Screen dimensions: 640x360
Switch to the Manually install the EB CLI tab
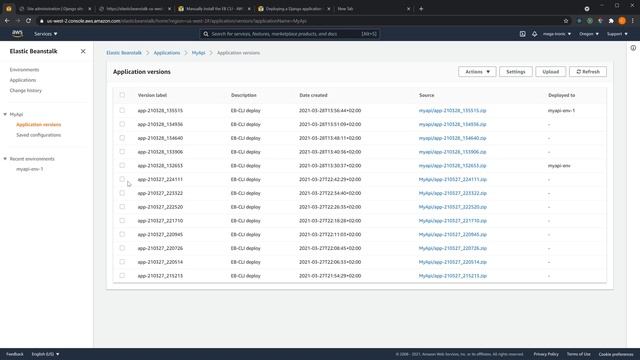[214, 9]
